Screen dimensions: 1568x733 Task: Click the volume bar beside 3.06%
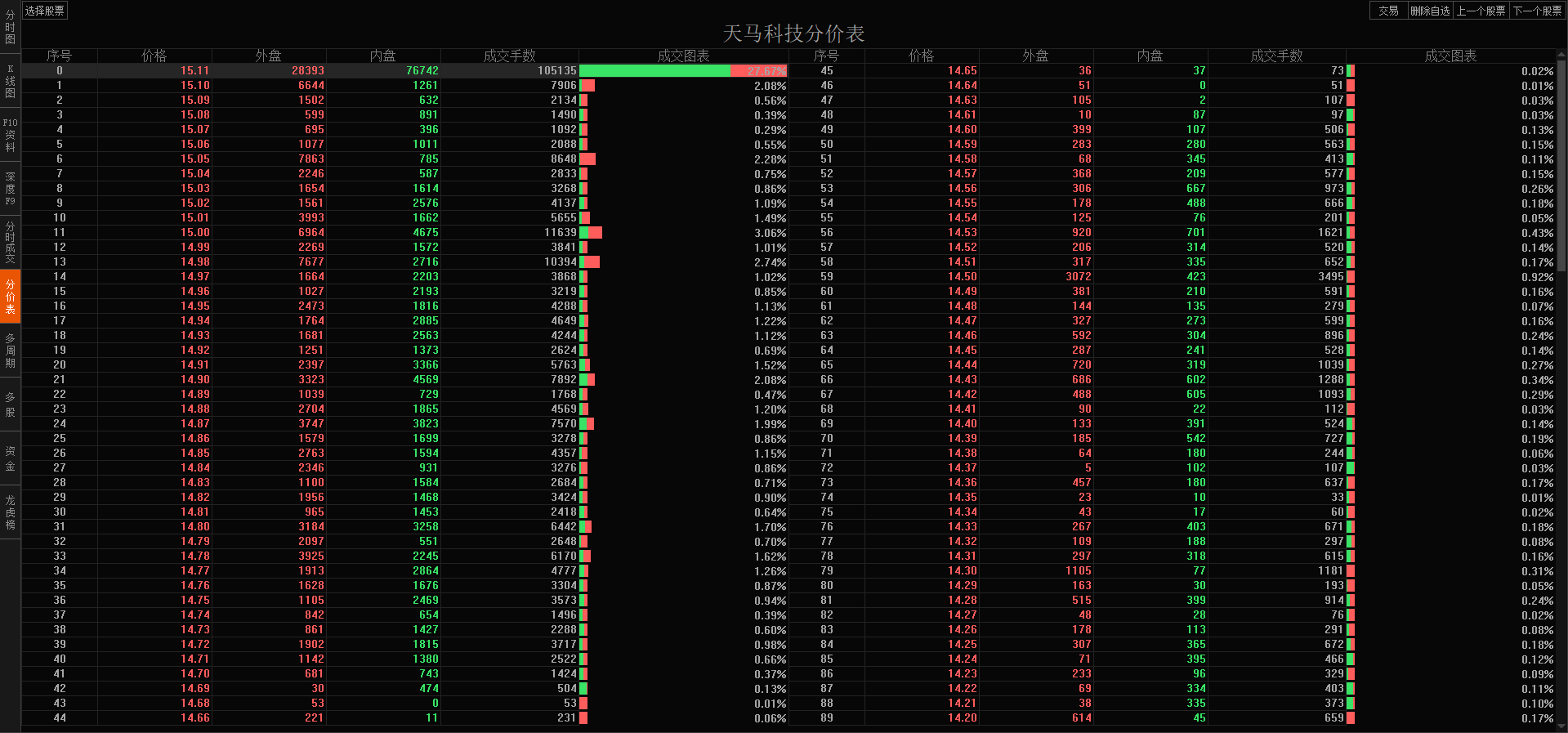(591, 233)
